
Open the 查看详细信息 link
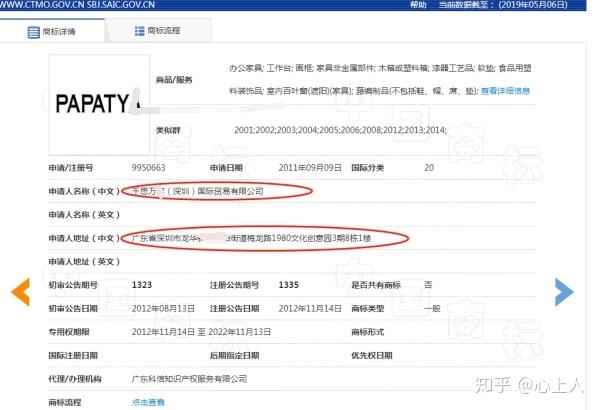click(505, 91)
